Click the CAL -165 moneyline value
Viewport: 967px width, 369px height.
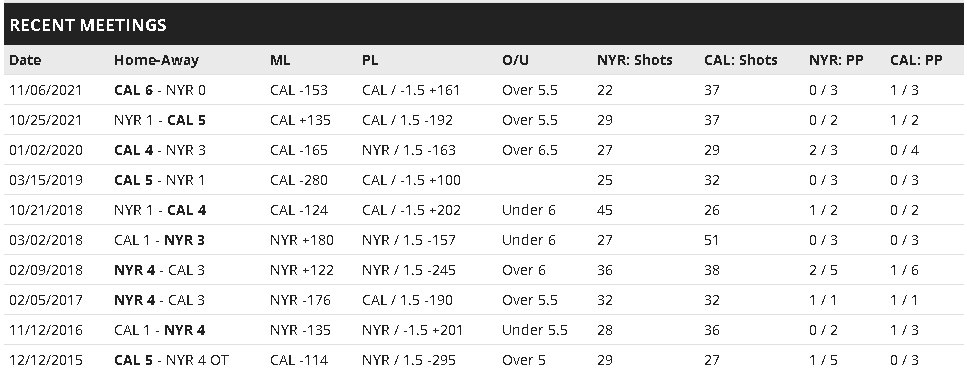(299, 151)
